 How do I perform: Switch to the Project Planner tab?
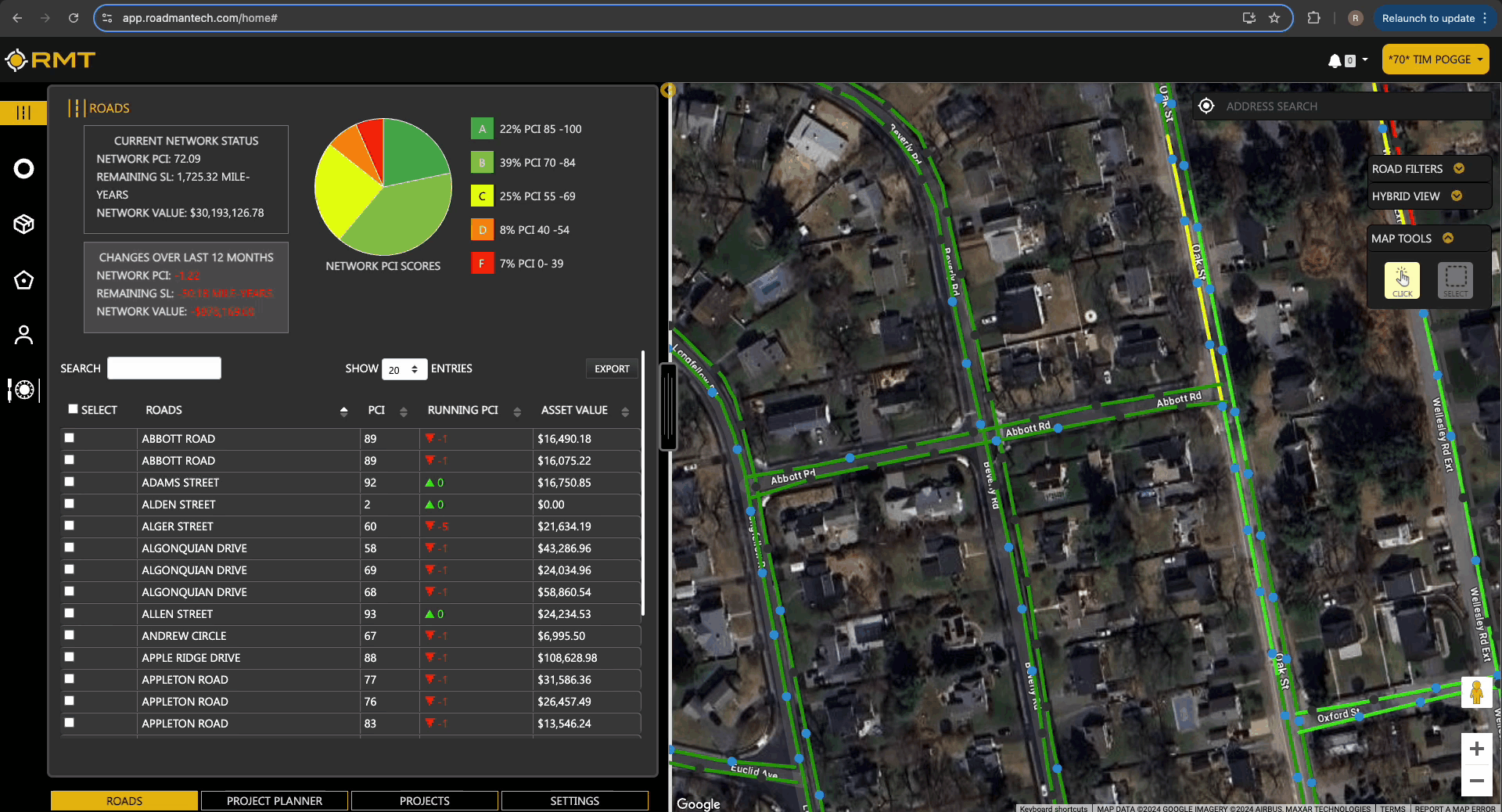pos(274,800)
